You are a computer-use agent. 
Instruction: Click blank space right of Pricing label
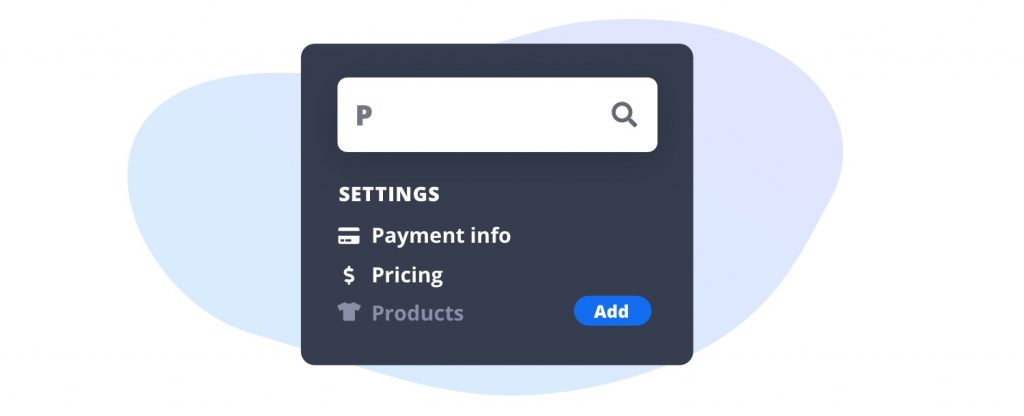pos(560,275)
